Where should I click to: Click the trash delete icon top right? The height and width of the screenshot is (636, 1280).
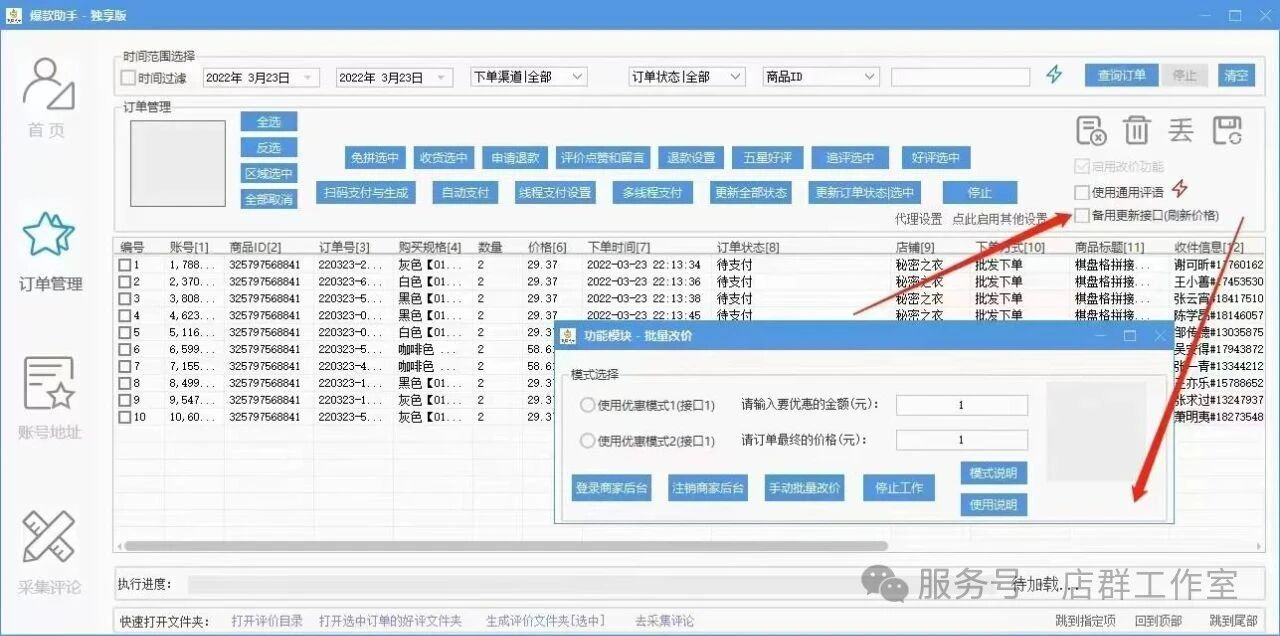[x=1139, y=128]
